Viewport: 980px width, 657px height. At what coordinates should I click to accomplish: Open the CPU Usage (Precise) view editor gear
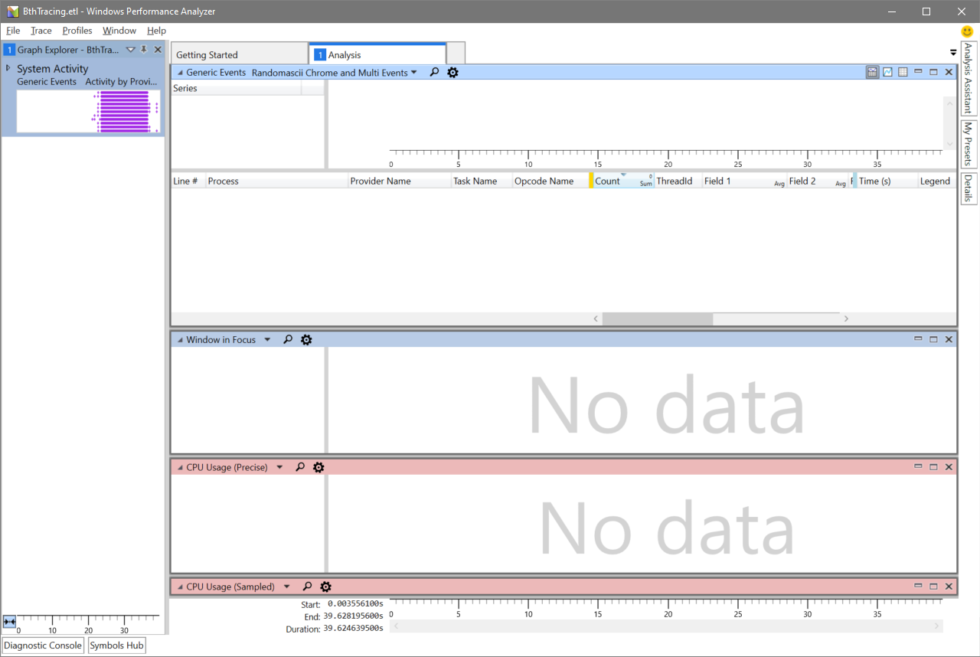(x=318, y=466)
